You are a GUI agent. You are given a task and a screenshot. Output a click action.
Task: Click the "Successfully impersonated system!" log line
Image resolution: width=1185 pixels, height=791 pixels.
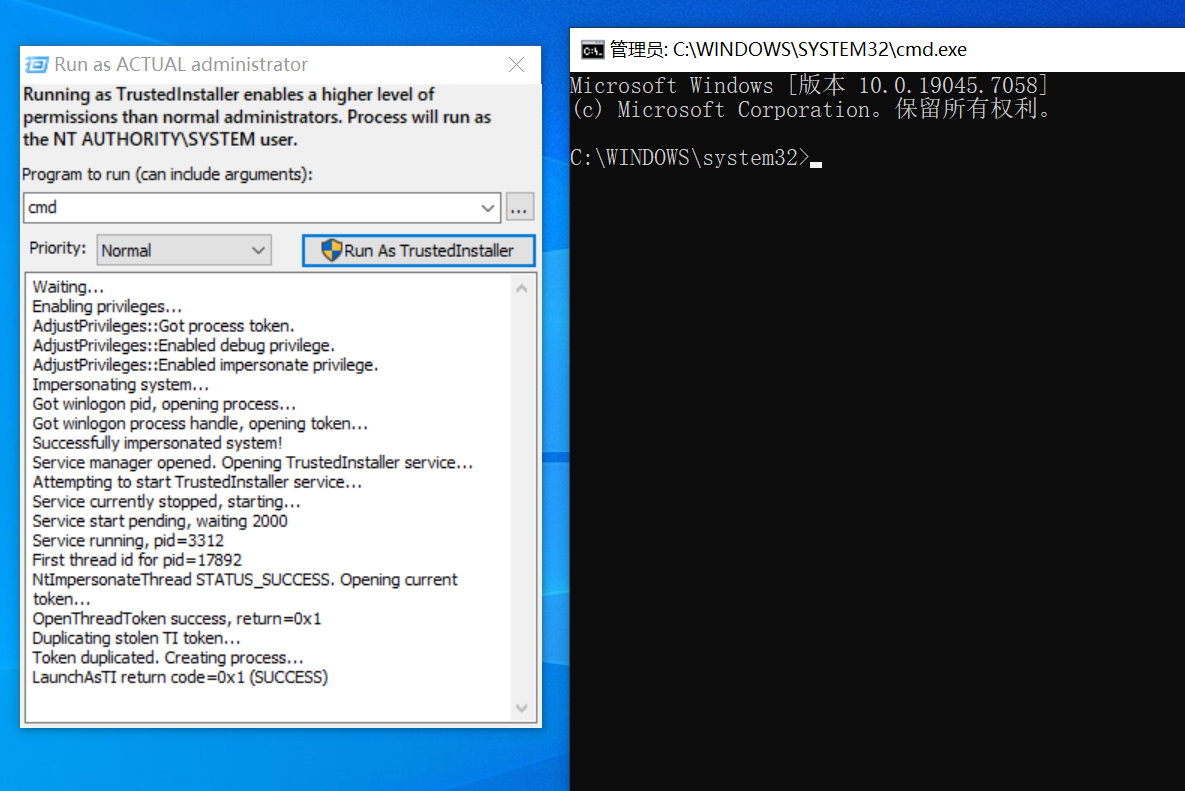pyautogui.click(x=157, y=443)
